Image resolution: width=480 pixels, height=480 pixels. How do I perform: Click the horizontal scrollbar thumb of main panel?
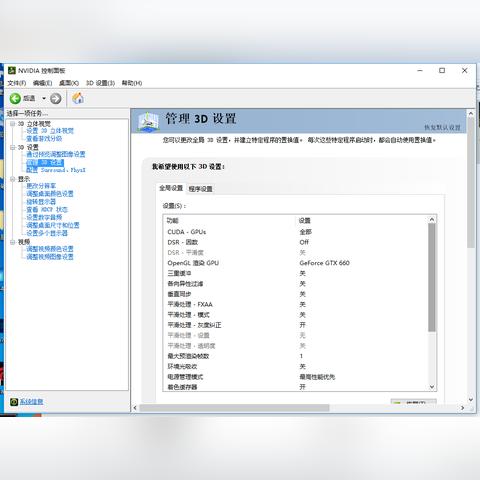(x=234, y=408)
